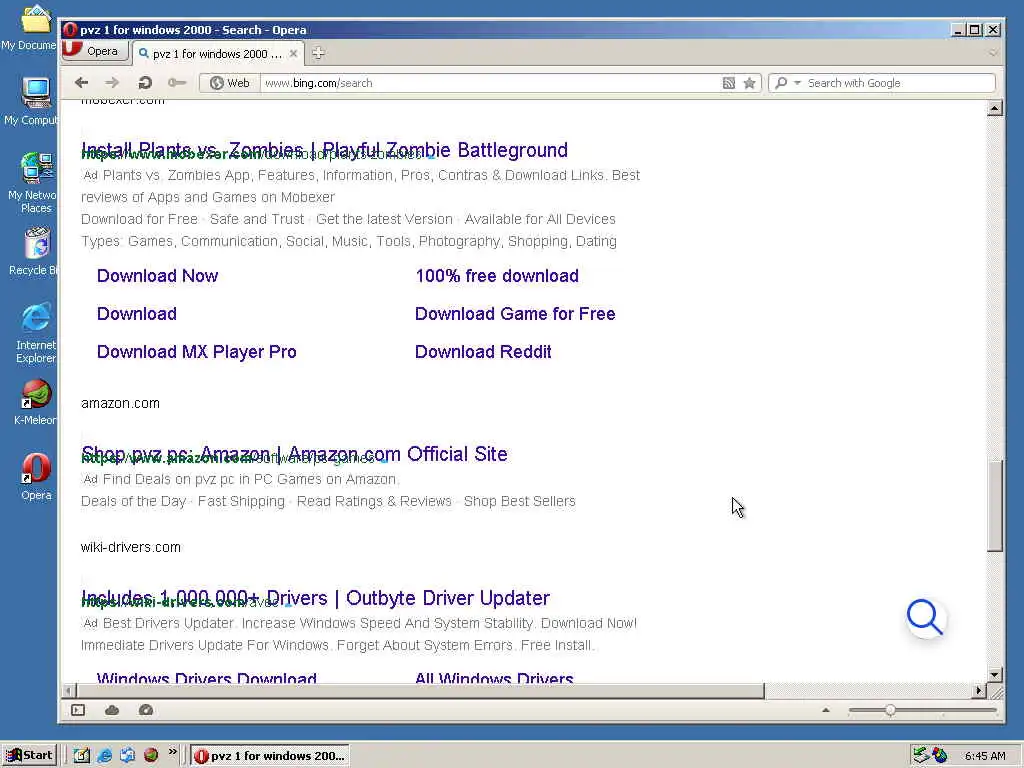Open the Download Reddit link
The image size is (1024, 768).
[x=483, y=351]
